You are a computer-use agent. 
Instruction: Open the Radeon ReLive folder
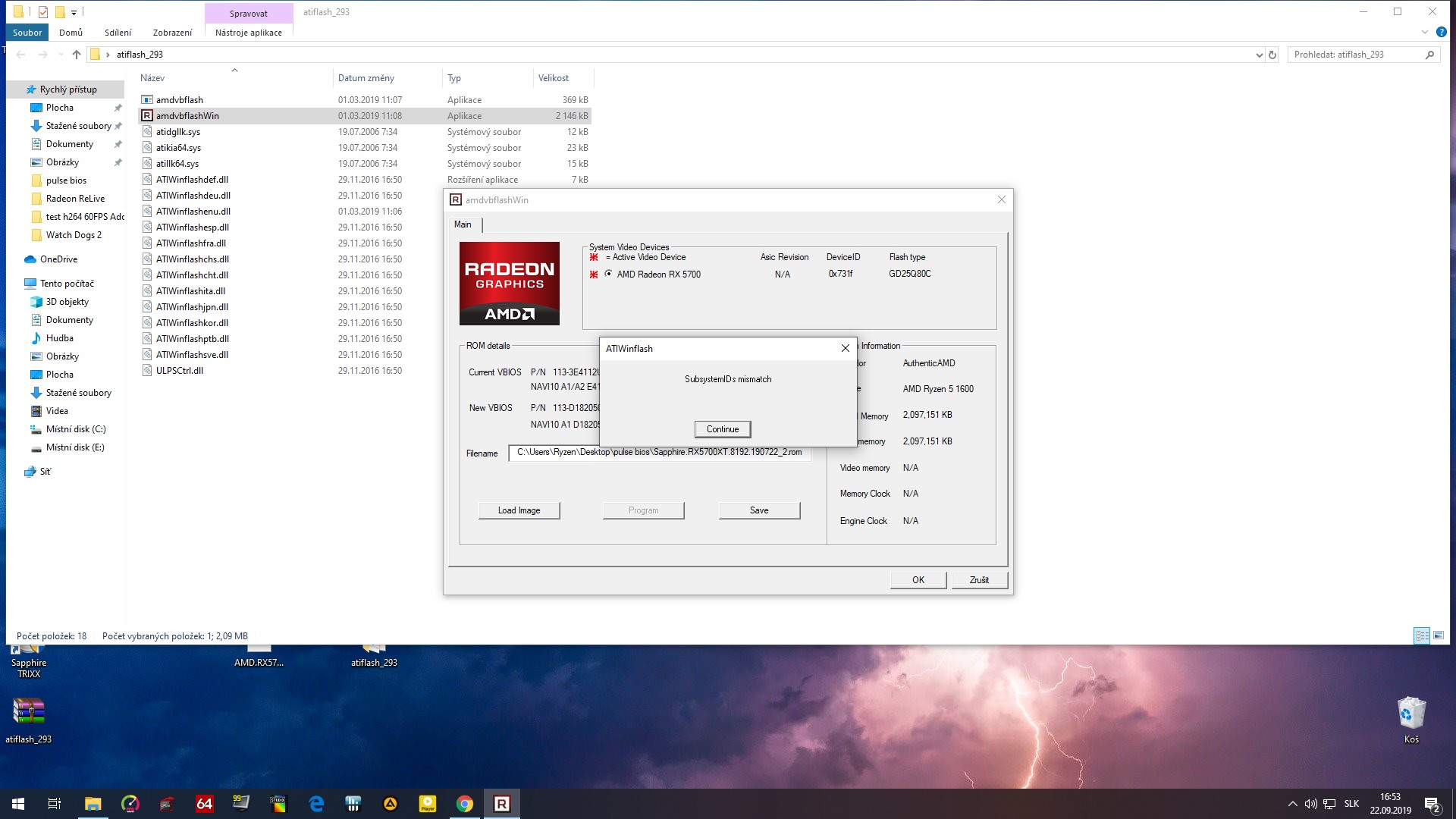pos(75,199)
